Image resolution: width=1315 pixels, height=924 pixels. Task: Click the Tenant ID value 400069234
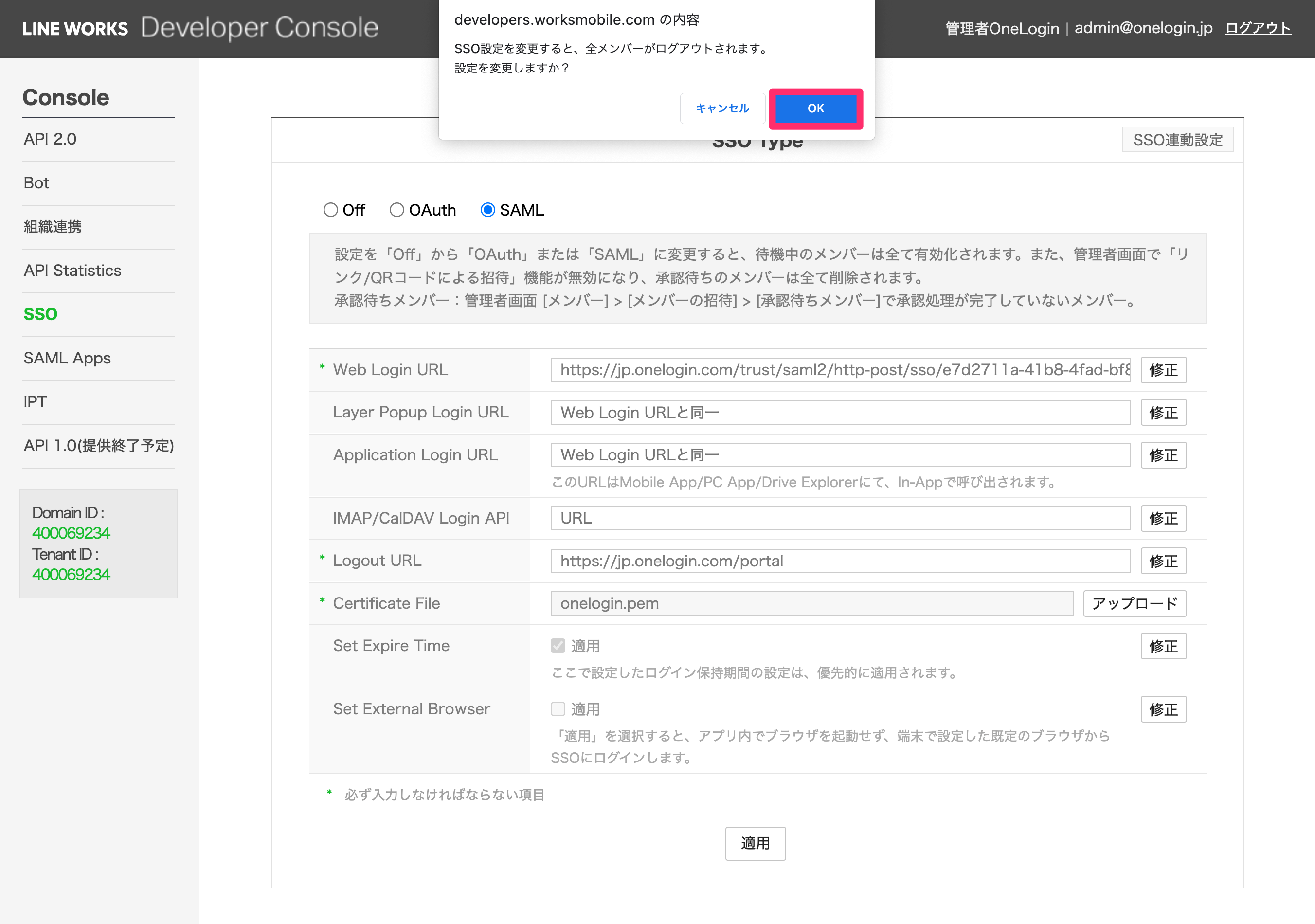point(71,575)
